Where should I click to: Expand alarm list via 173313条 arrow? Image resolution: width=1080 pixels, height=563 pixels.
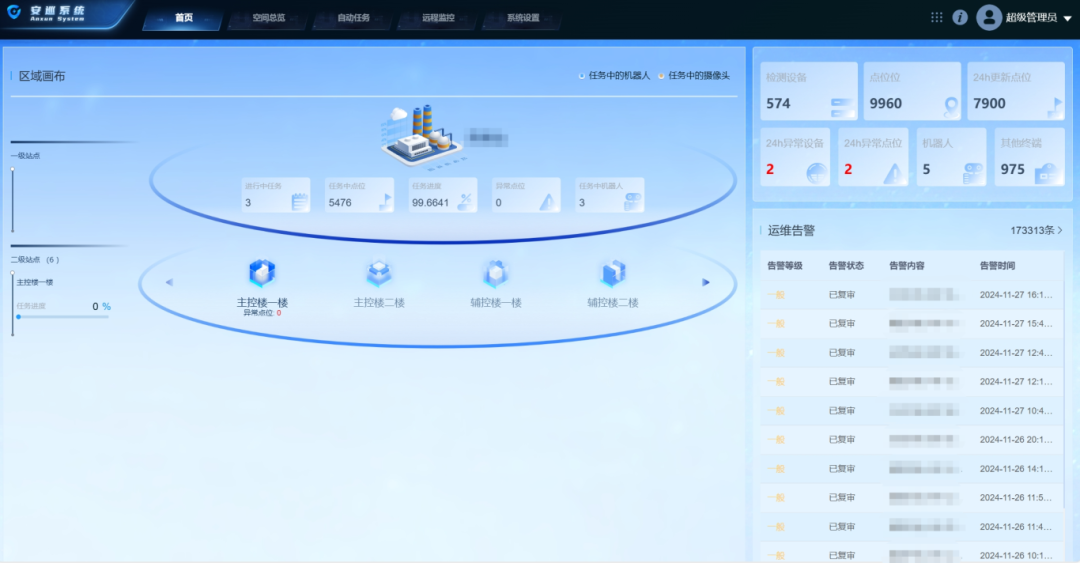1060,230
